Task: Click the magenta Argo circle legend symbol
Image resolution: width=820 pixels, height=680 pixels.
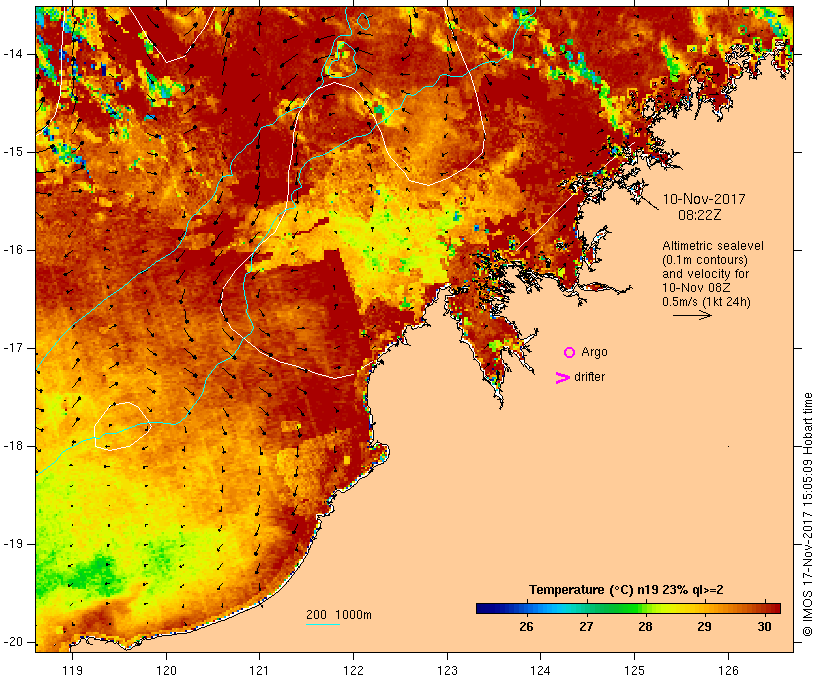Action: tap(570, 353)
